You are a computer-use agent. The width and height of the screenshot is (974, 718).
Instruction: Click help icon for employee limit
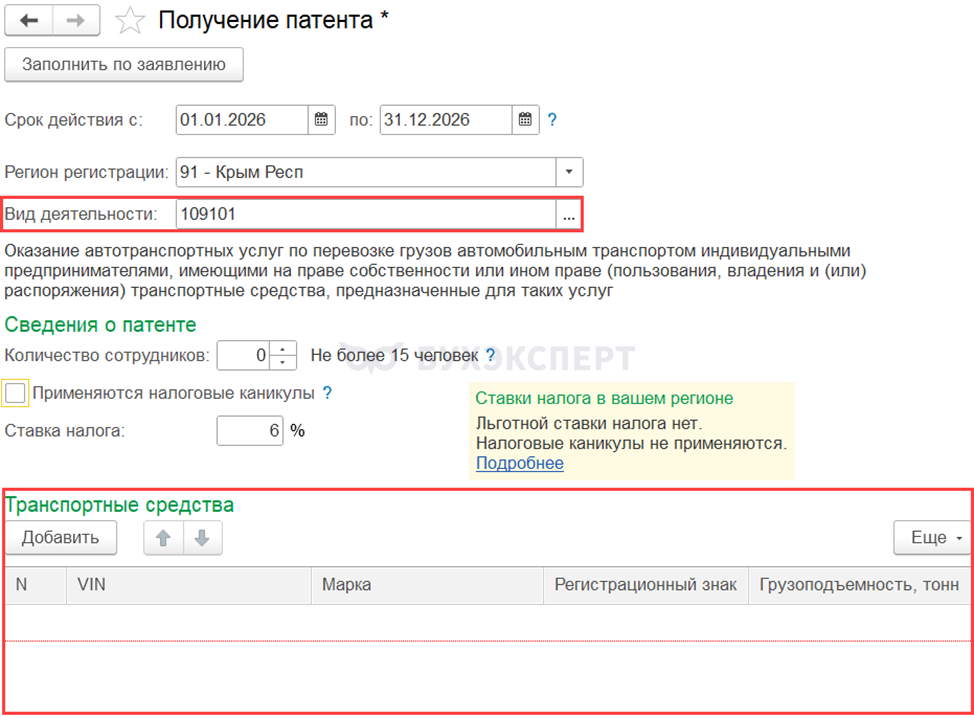(x=490, y=355)
